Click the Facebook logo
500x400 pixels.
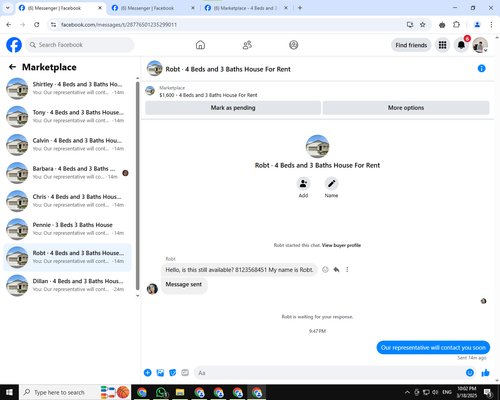(x=14, y=45)
